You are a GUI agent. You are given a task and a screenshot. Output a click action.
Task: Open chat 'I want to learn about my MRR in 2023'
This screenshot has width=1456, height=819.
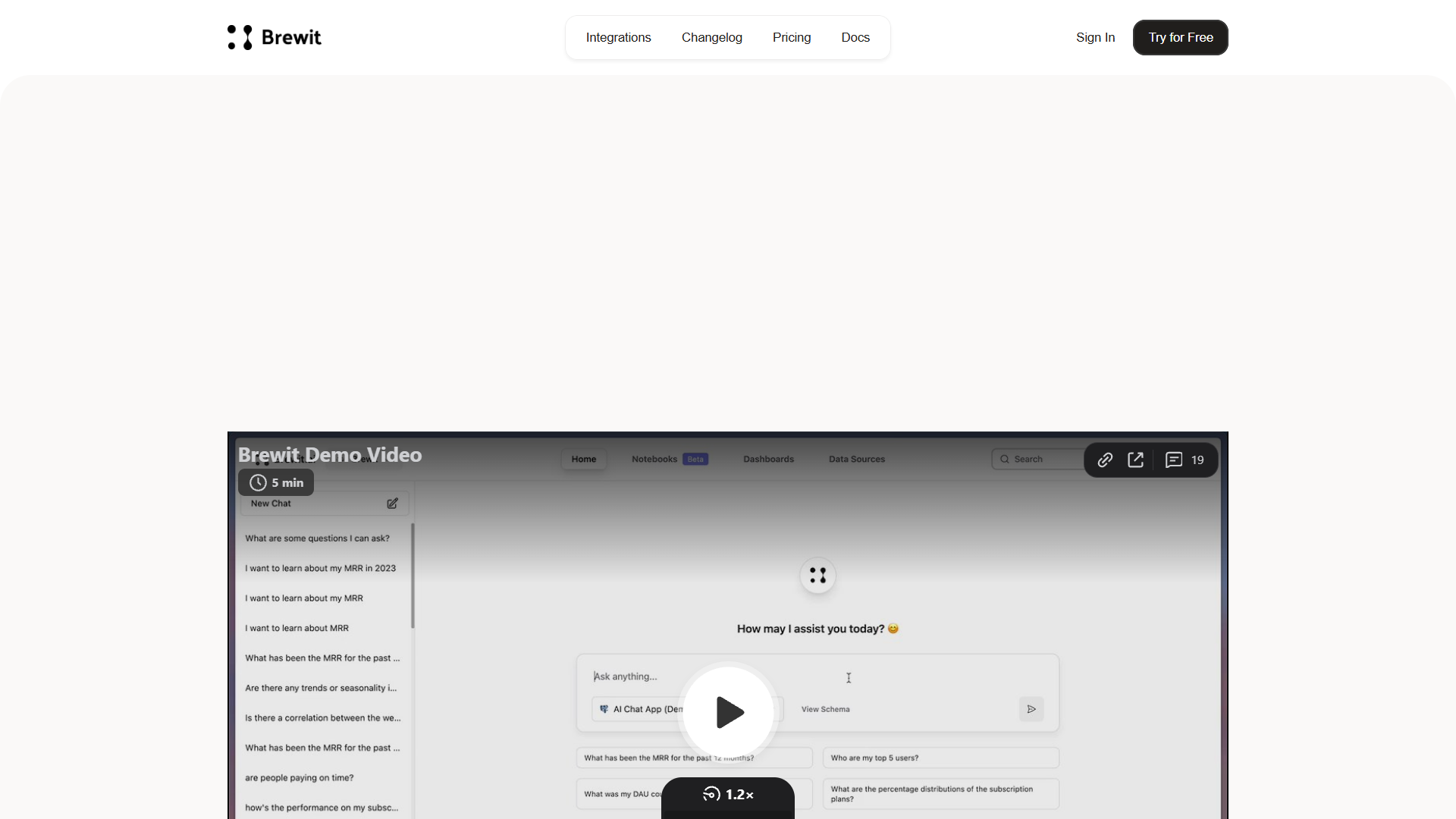[x=320, y=568]
